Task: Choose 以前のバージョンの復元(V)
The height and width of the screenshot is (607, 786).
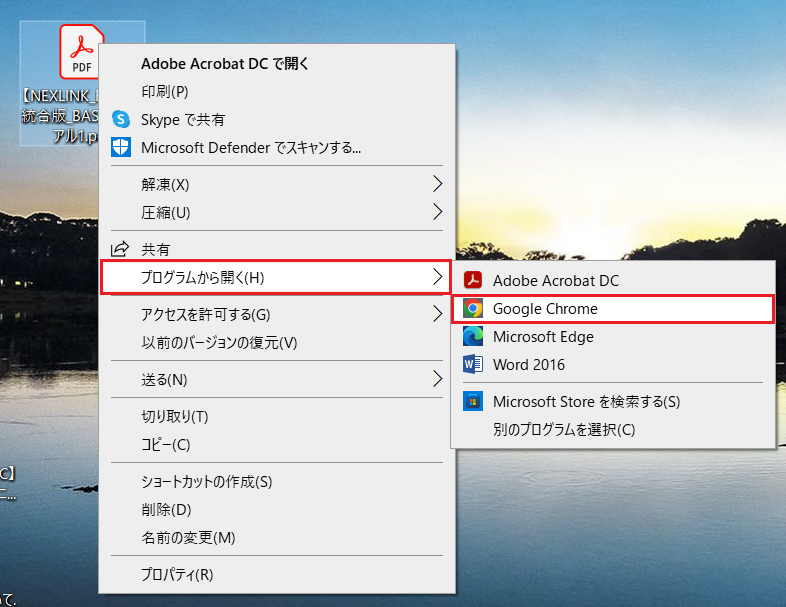Action: click(277, 343)
